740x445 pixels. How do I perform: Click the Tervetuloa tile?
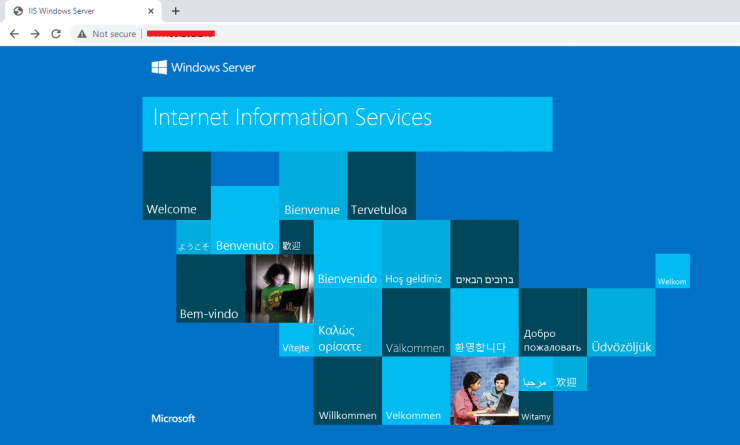pos(382,186)
